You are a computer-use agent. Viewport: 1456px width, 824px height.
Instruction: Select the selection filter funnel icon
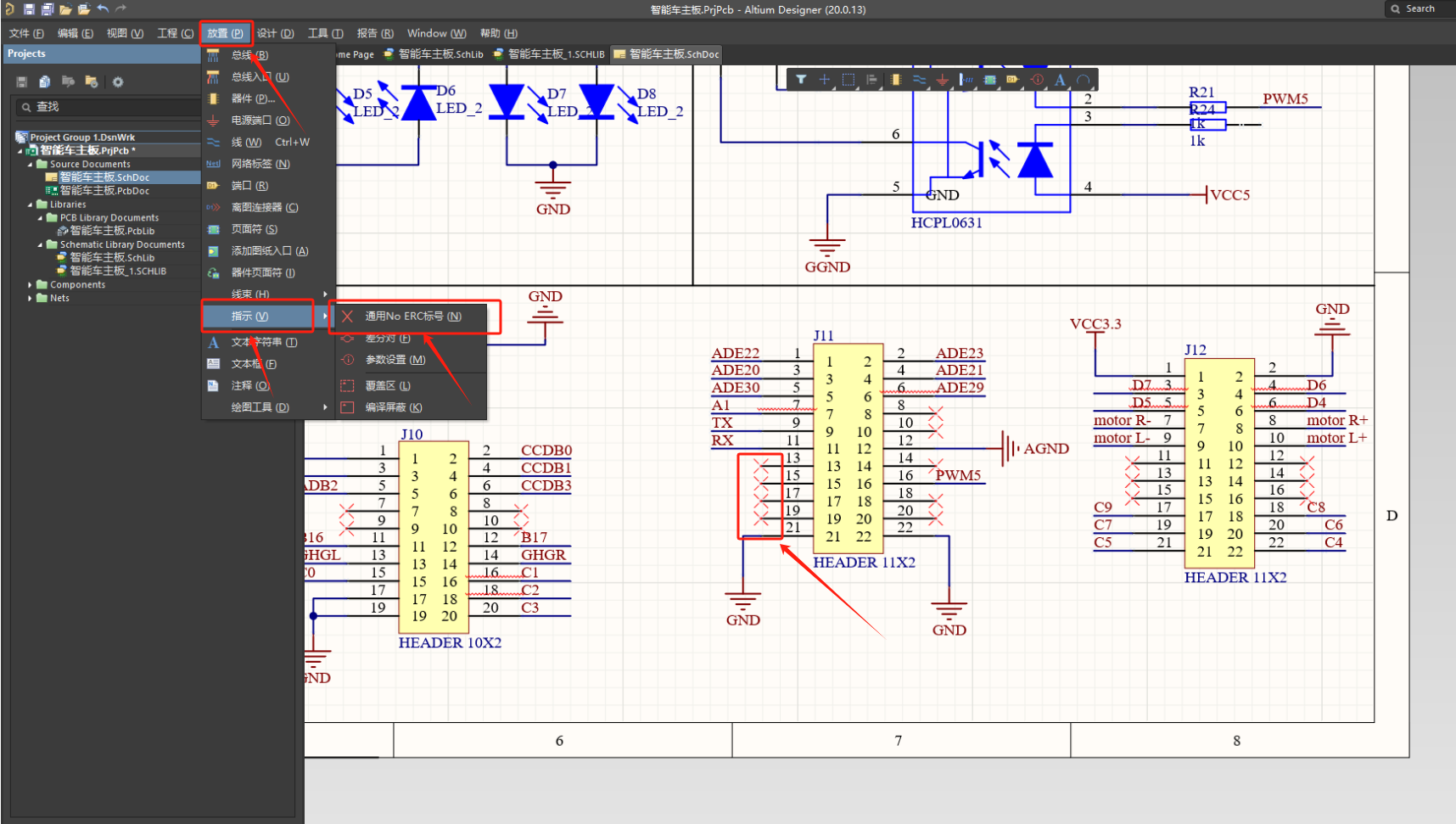801,79
